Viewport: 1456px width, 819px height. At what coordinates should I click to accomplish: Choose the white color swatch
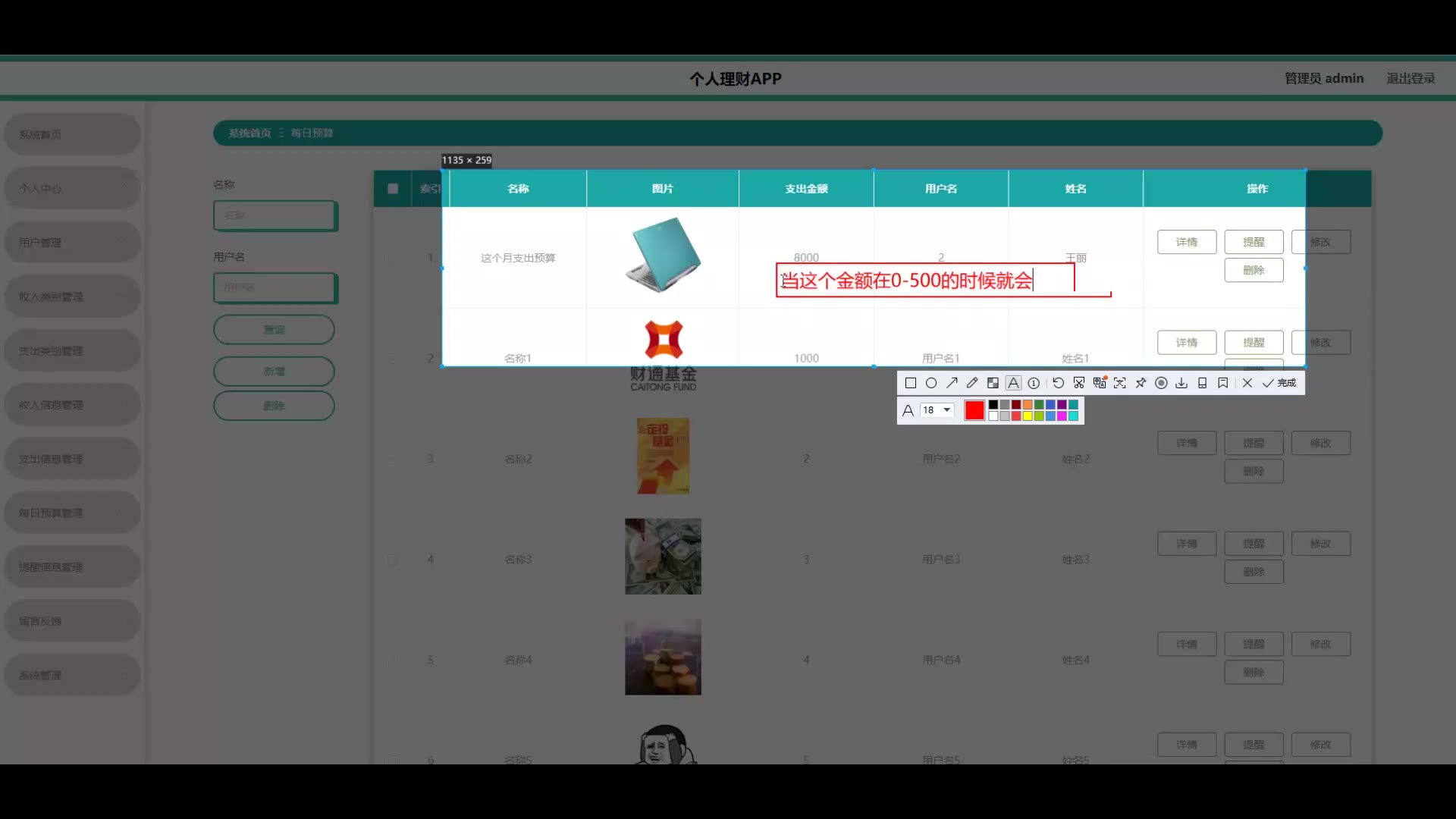993,416
